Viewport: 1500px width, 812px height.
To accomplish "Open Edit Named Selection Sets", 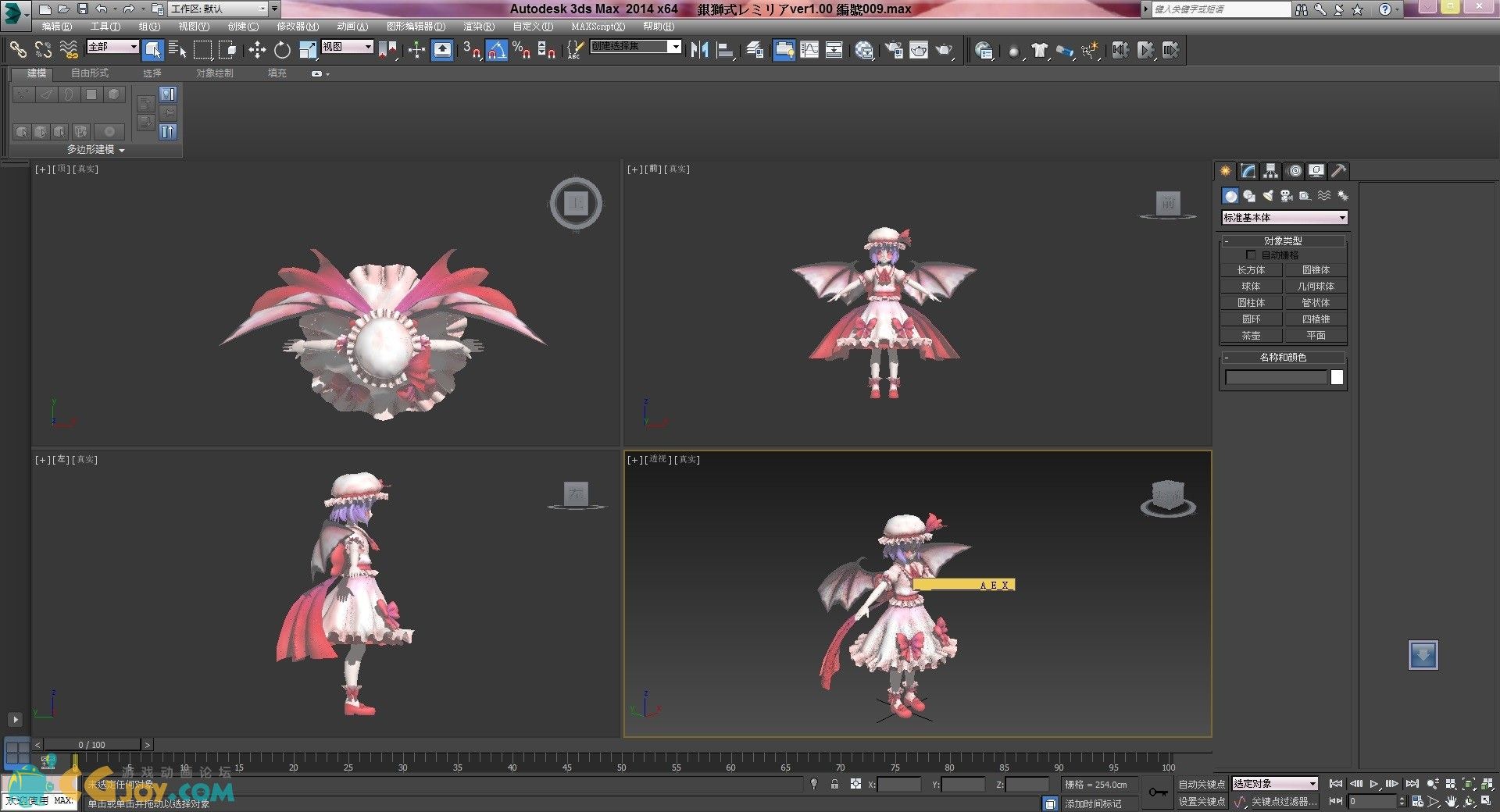I will coord(575,50).
